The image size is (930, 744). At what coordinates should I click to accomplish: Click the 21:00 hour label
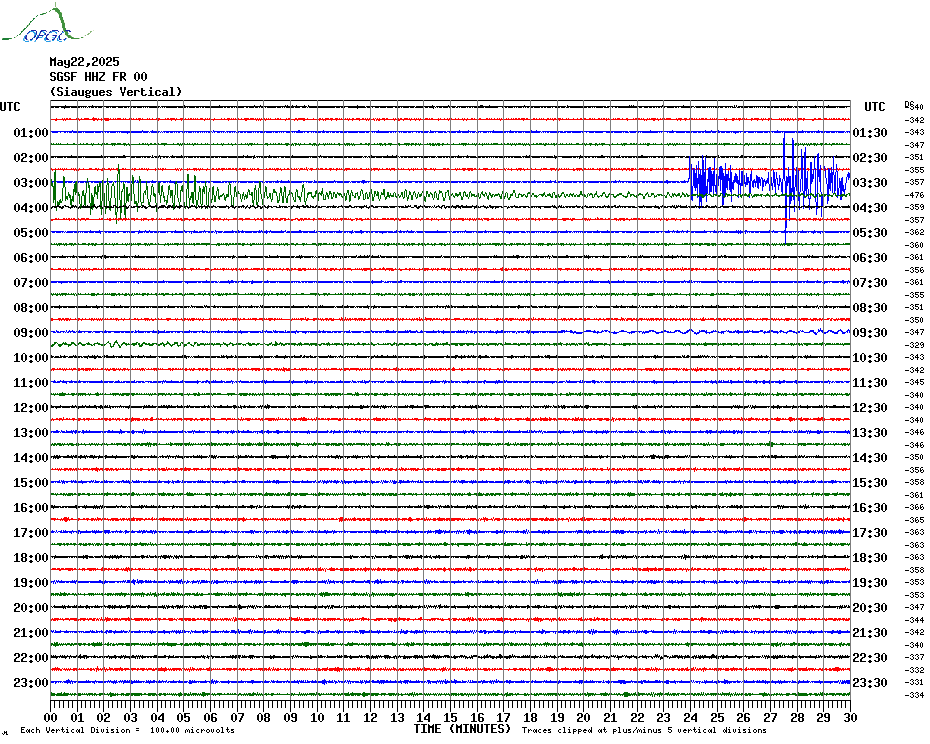coord(31,632)
